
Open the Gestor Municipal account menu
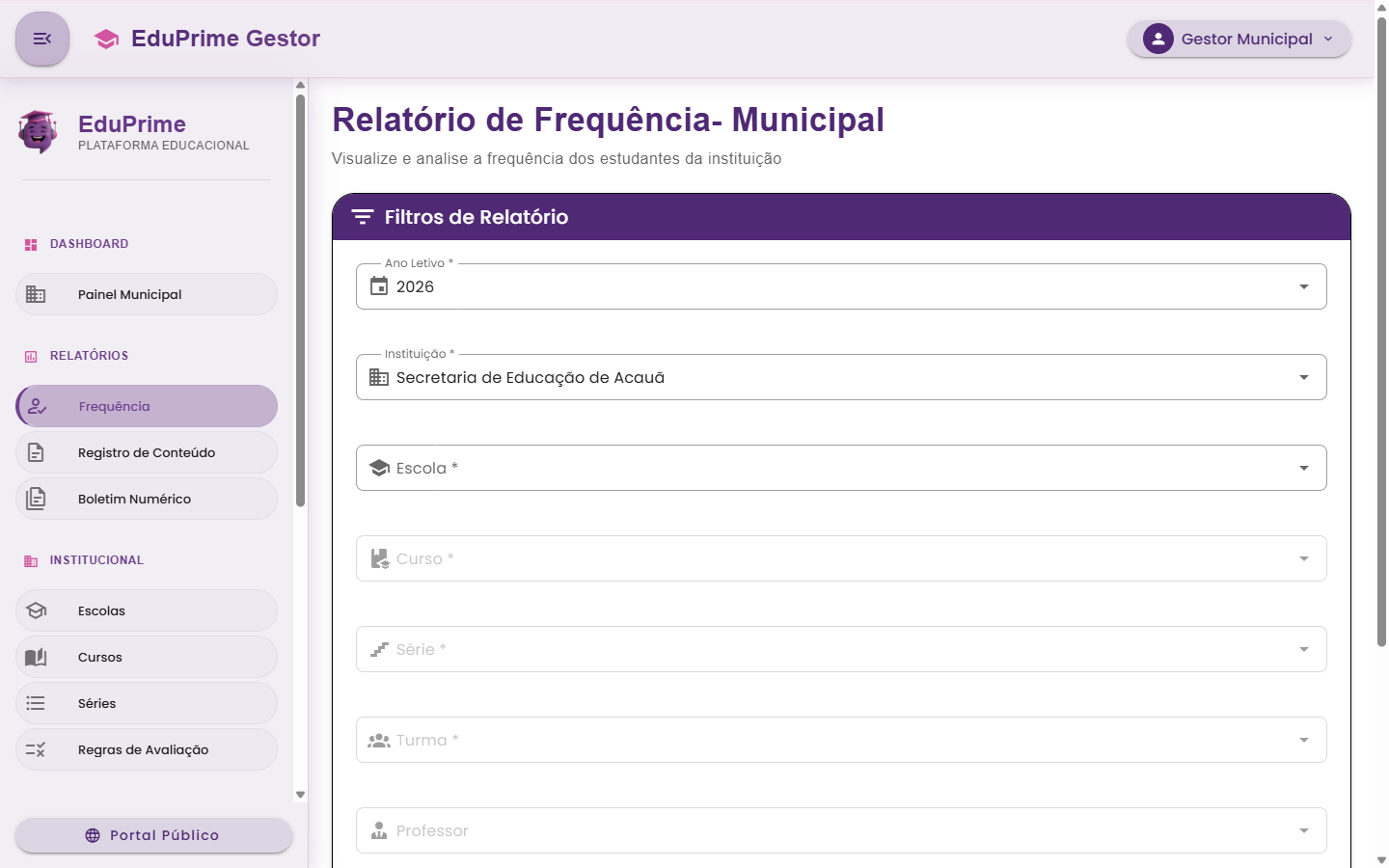tap(1239, 39)
